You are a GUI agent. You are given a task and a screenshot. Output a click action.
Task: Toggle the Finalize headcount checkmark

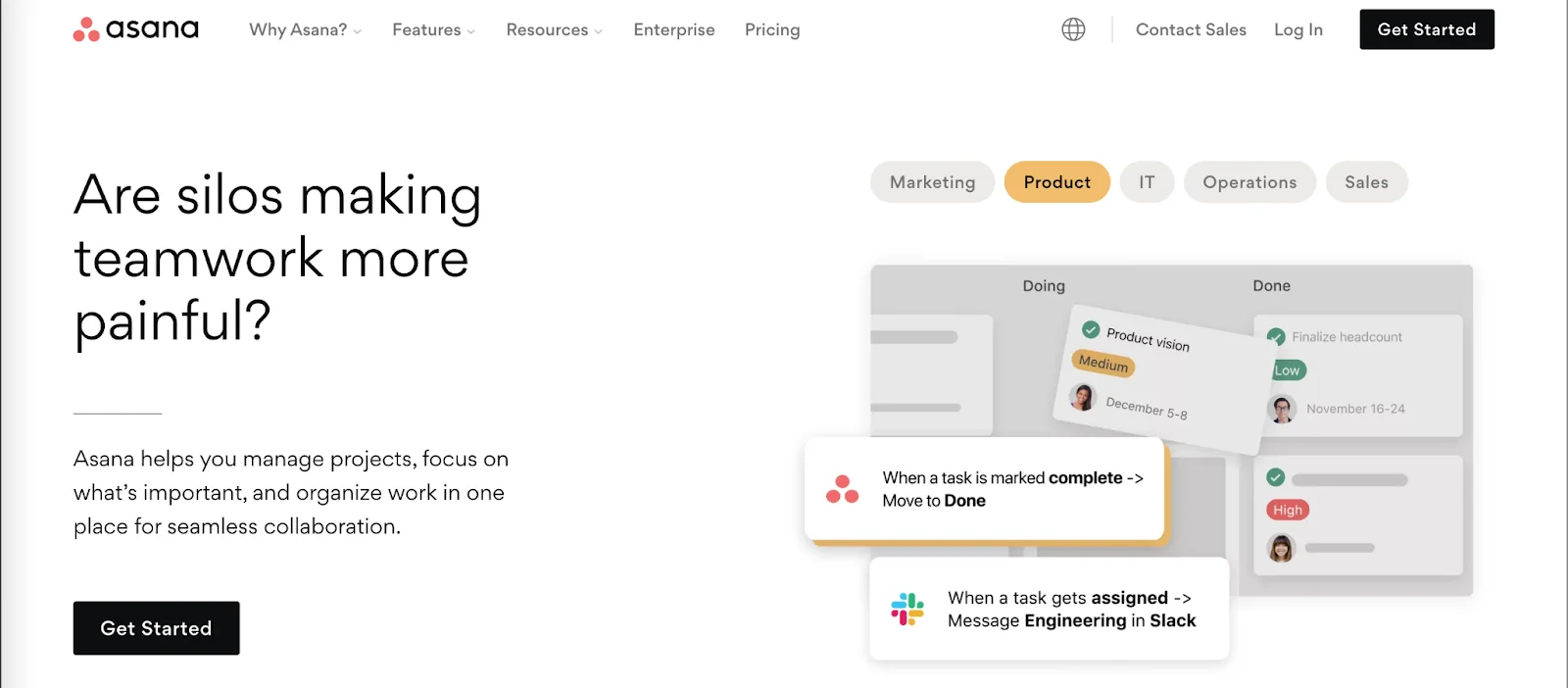[x=1276, y=337]
